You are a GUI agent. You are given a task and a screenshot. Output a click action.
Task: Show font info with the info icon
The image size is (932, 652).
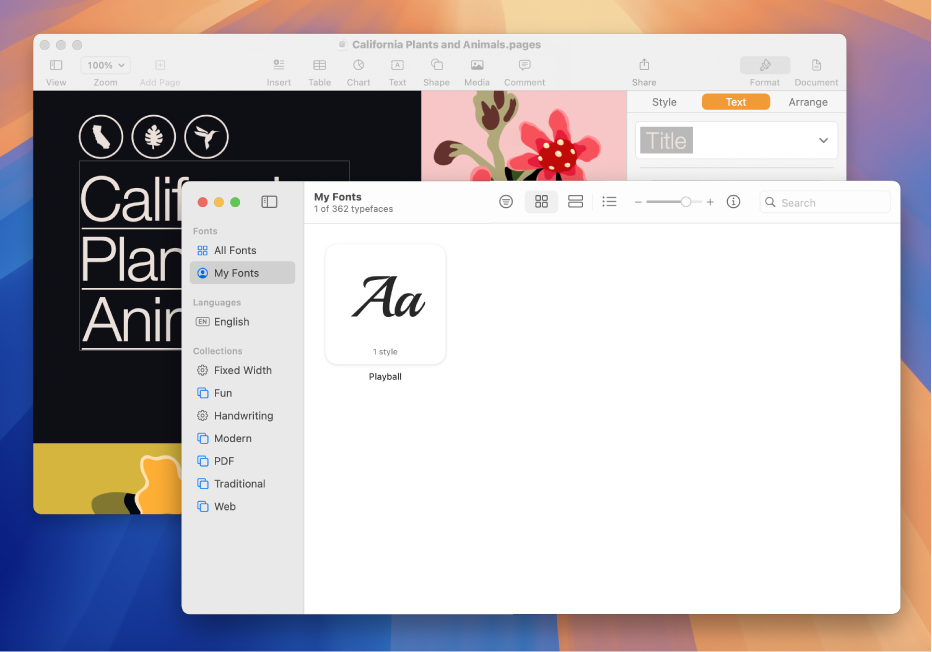733,202
